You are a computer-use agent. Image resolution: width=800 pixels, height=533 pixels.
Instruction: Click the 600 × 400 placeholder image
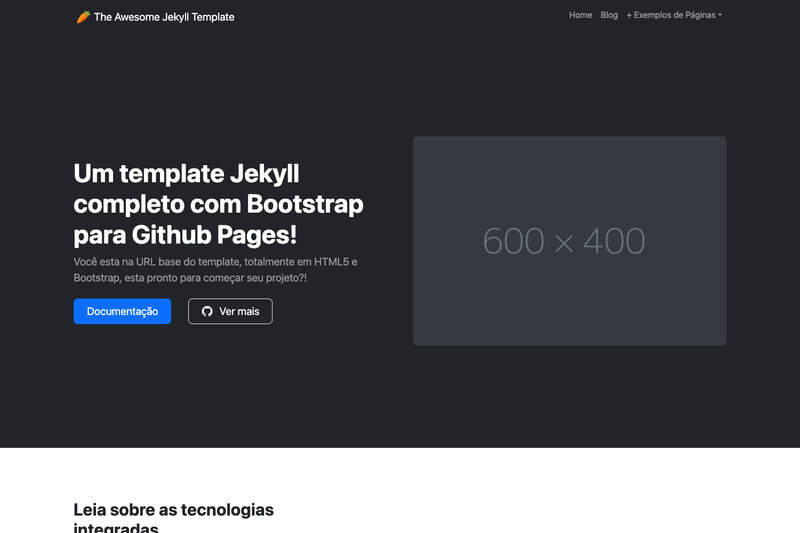point(569,241)
